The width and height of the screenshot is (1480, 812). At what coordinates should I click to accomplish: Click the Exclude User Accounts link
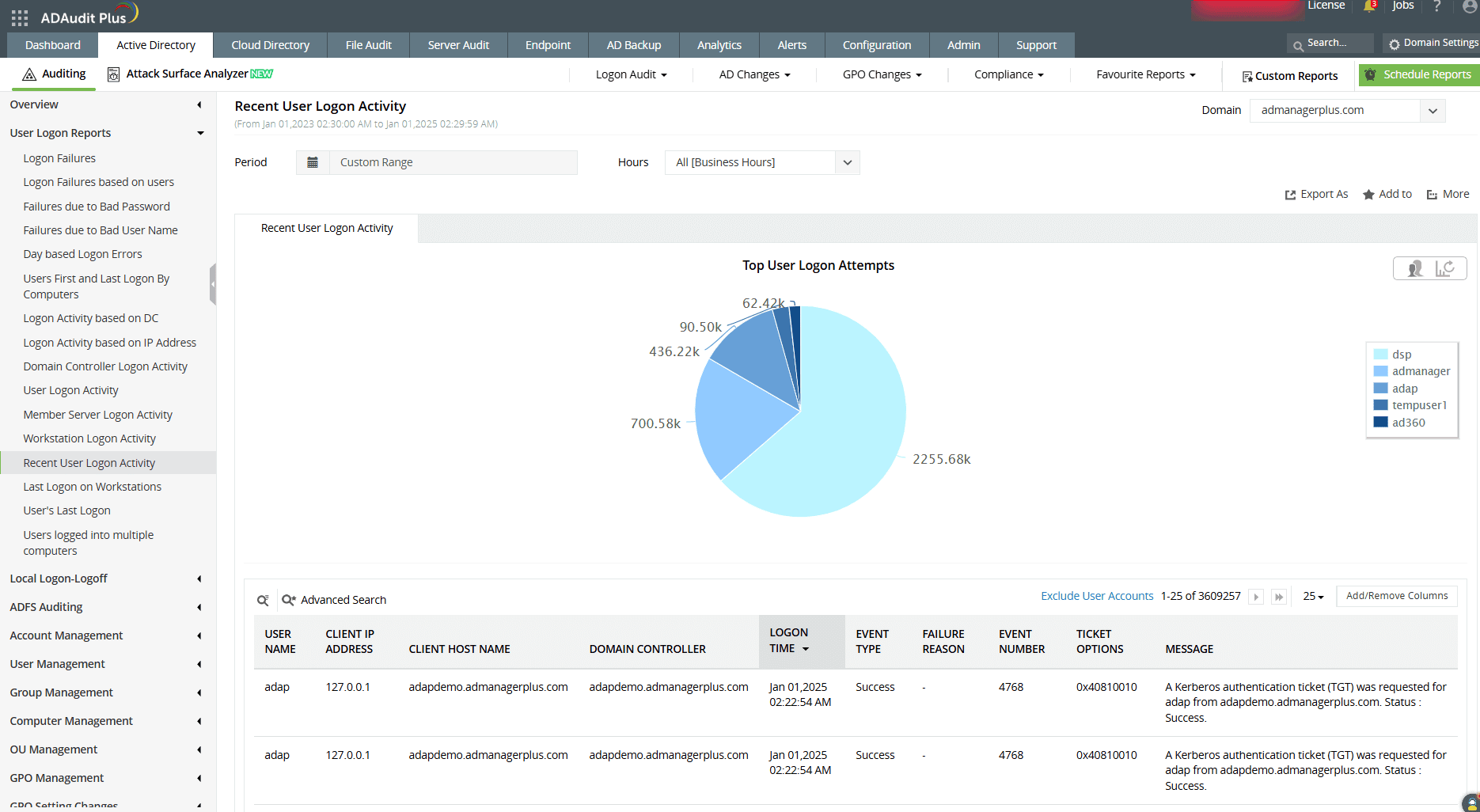pos(1097,596)
